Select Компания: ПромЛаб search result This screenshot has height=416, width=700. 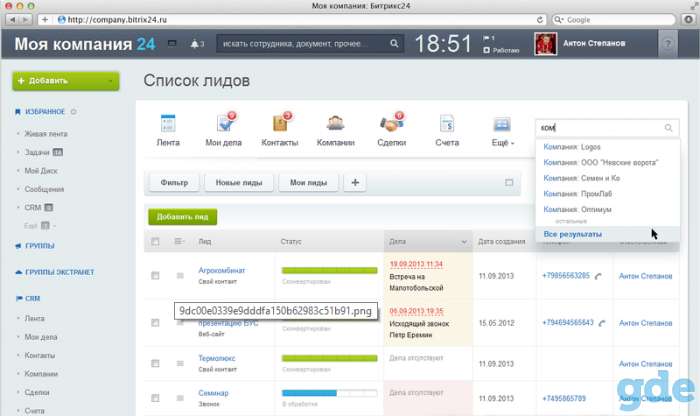pyautogui.click(x=577, y=193)
